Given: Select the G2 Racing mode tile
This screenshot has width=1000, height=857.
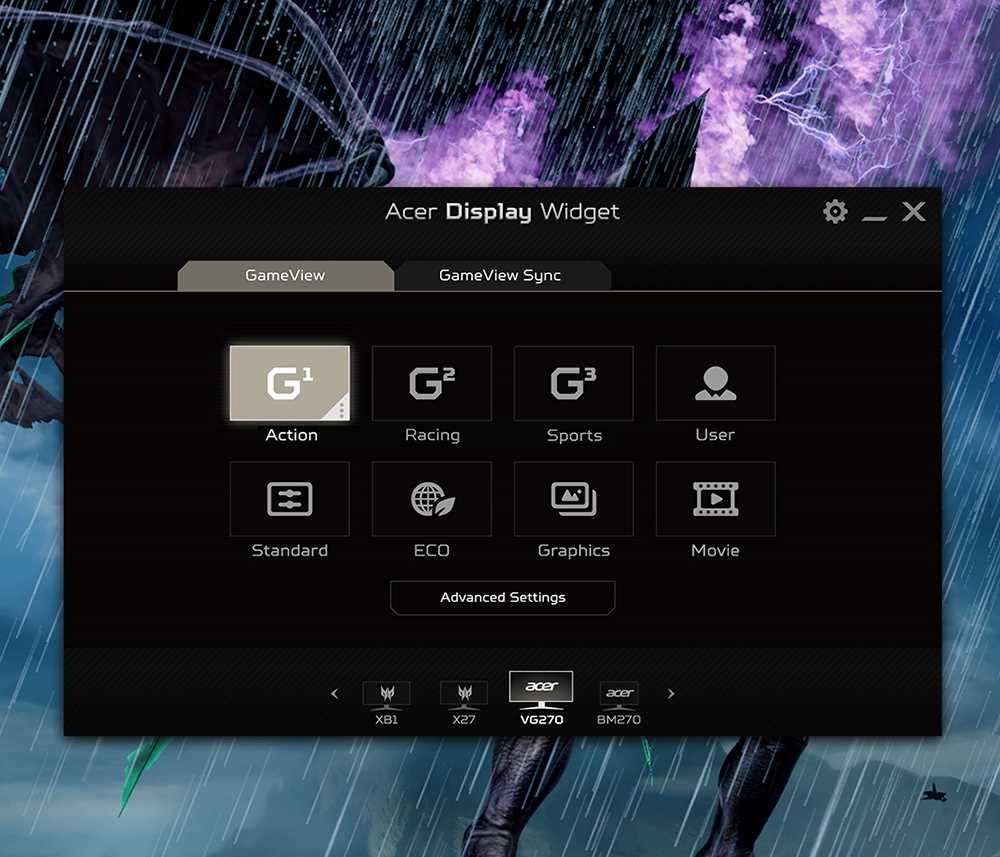Looking at the screenshot, I should [432, 383].
